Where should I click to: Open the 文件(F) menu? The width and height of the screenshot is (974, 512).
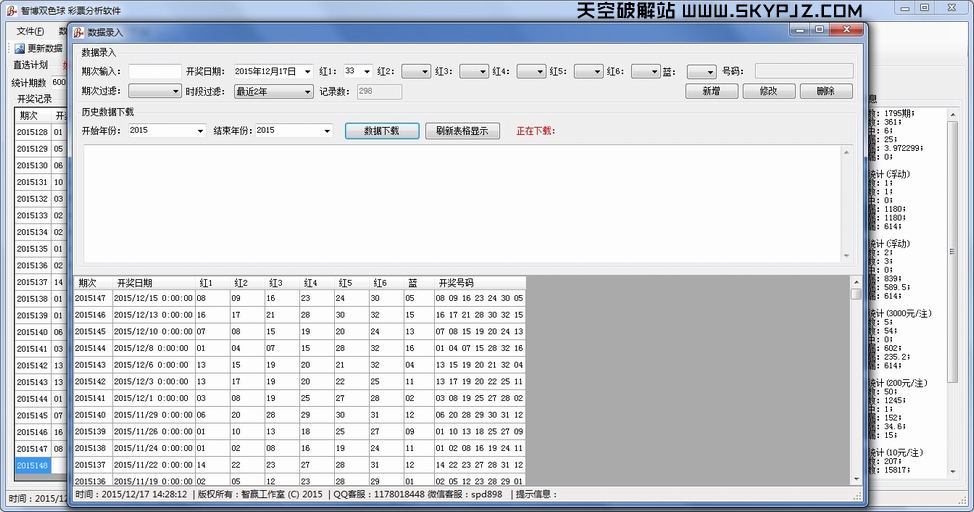30,31
